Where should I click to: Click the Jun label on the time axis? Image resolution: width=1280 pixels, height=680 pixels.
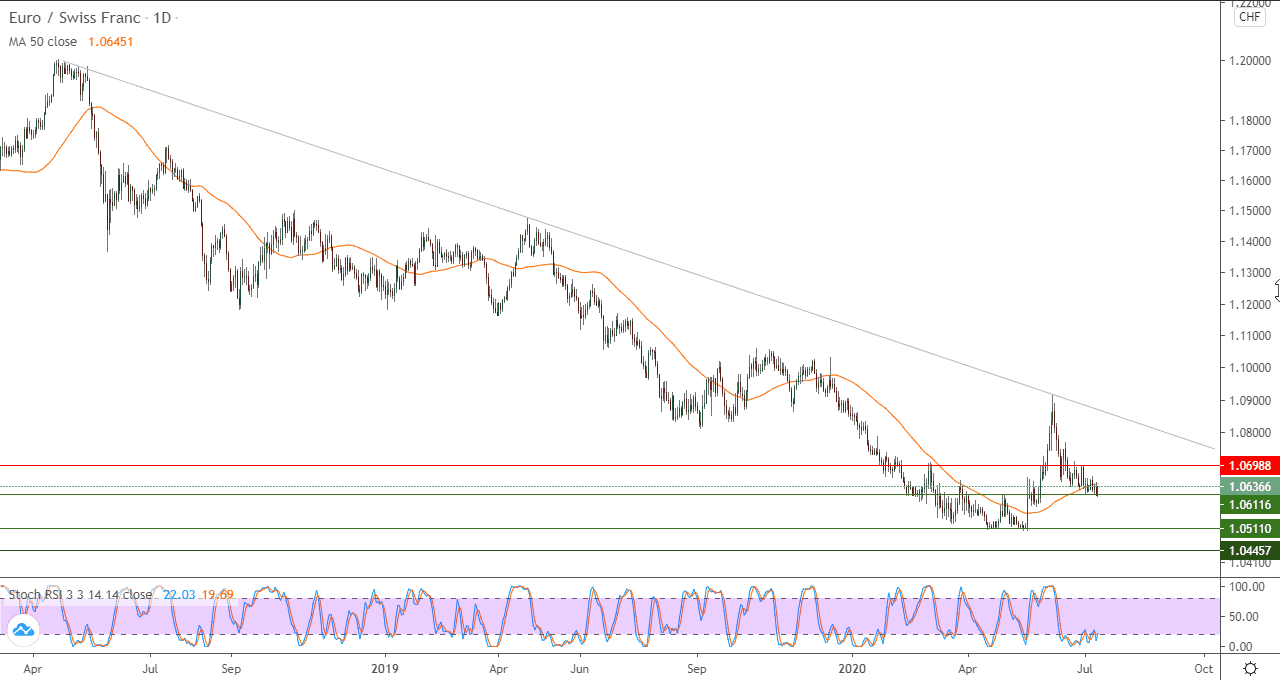click(579, 667)
